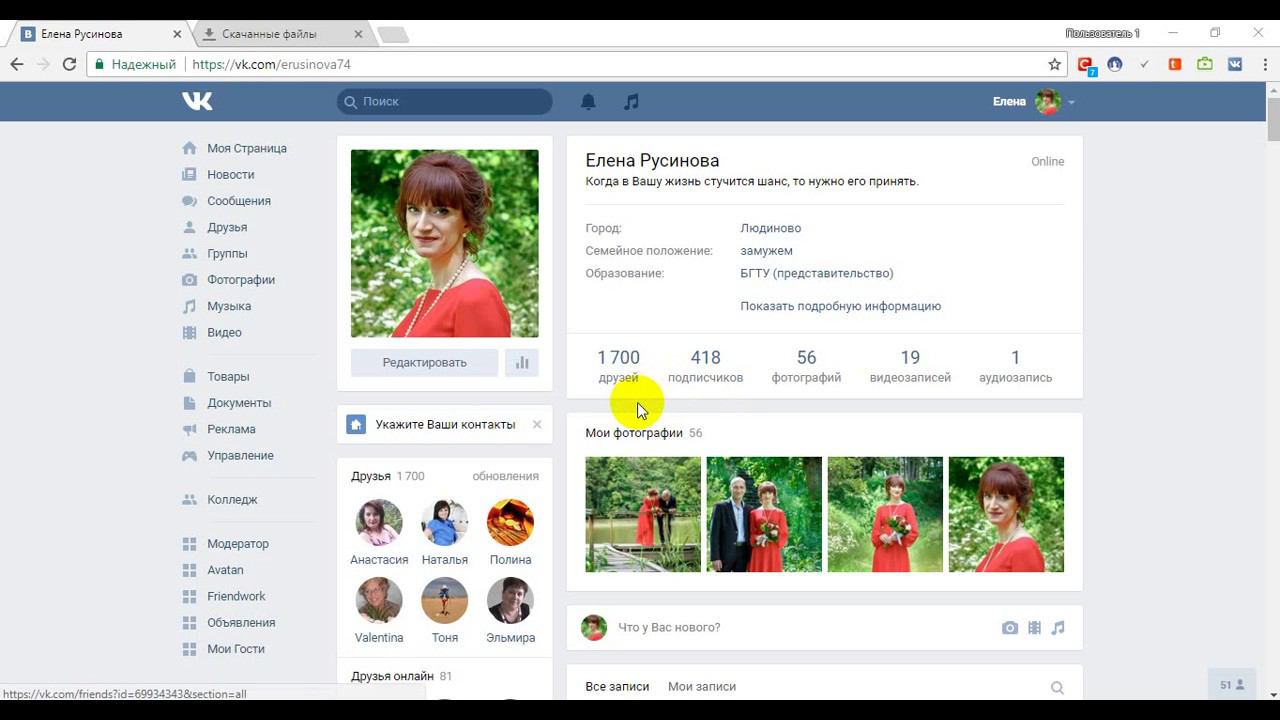Open the 418 подписчиков counter
Image resolution: width=1280 pixels, height=720 pixels.
(705, 366)
